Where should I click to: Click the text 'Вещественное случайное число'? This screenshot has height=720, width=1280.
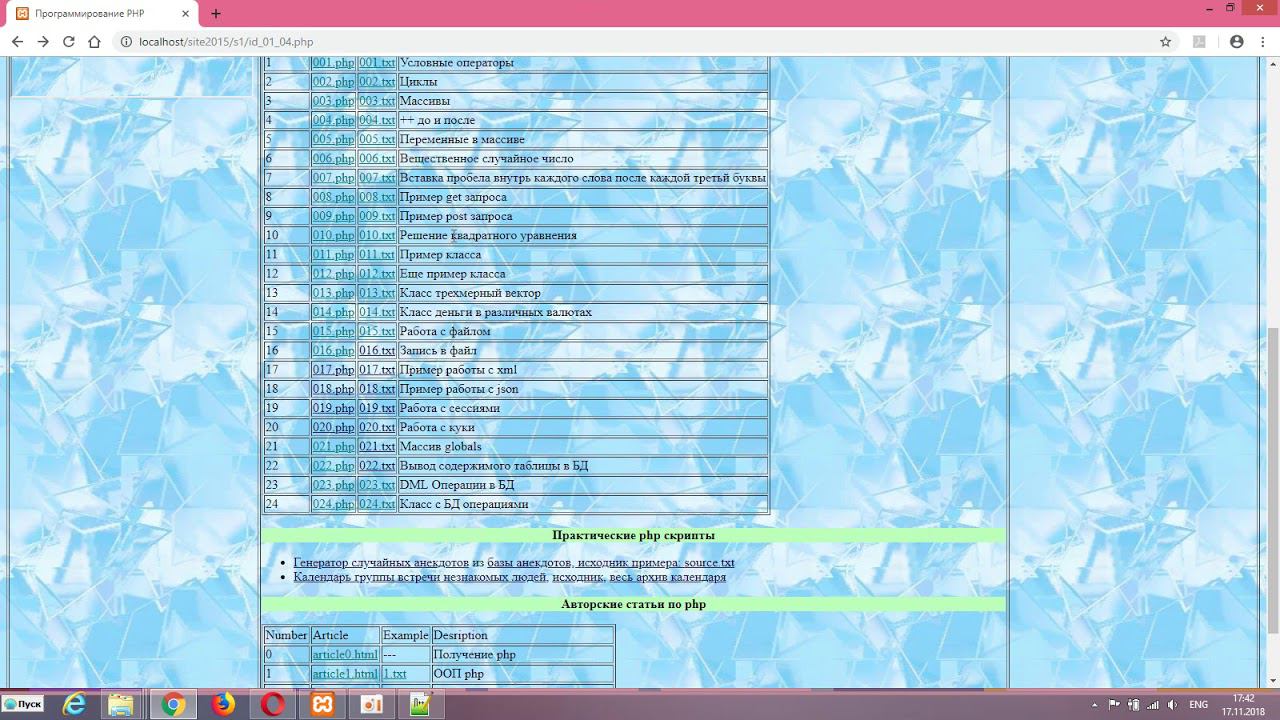(486, 159)
